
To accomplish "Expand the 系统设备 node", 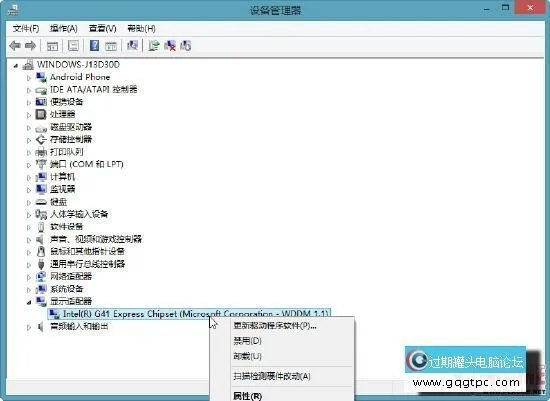I will point(29,289).
